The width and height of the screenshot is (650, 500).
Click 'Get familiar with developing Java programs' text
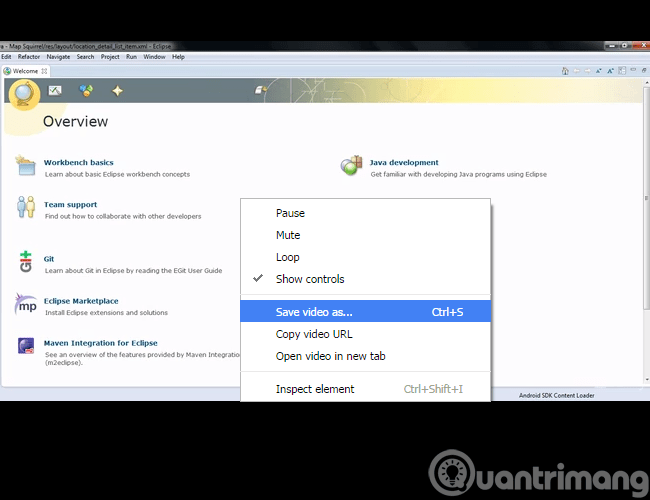[x=458, y=175]
